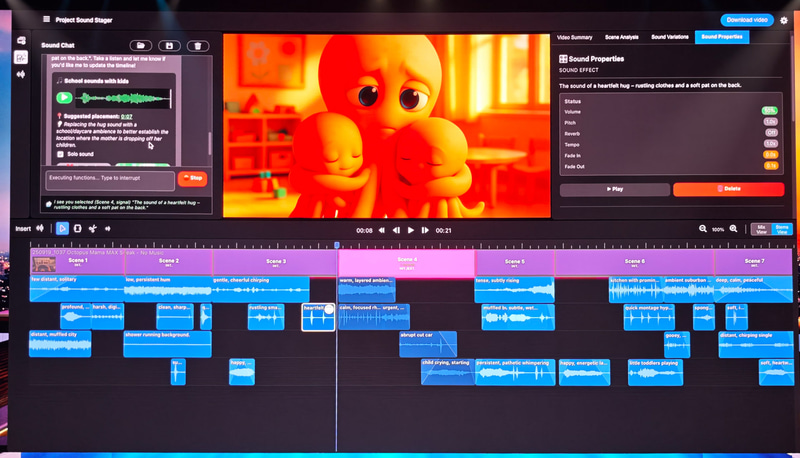The image size is (800, 458).
Task: Select the quick montage clip in Scene 6
Action: pos(649,317)
